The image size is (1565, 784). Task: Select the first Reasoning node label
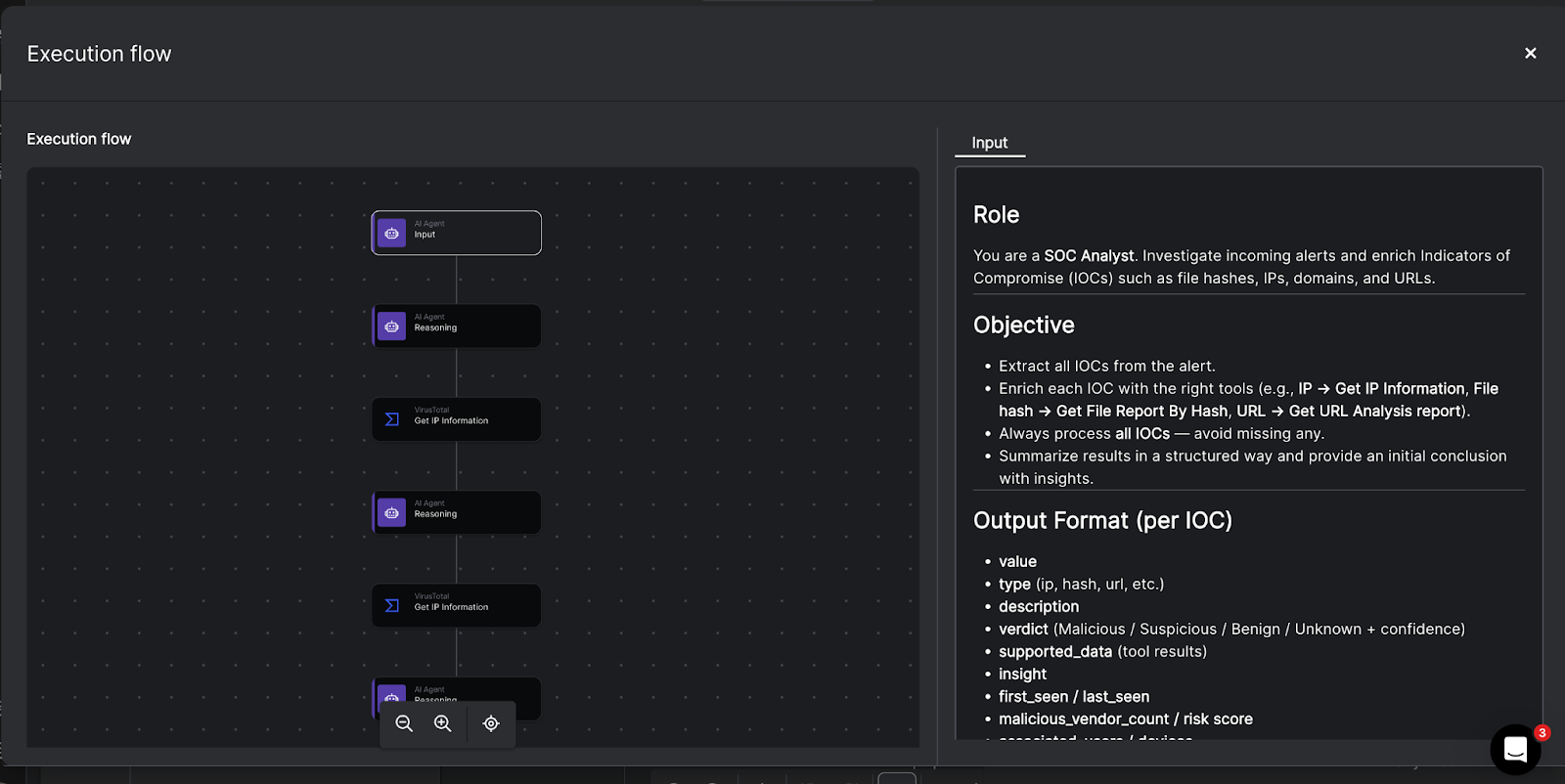coord(435,327)
